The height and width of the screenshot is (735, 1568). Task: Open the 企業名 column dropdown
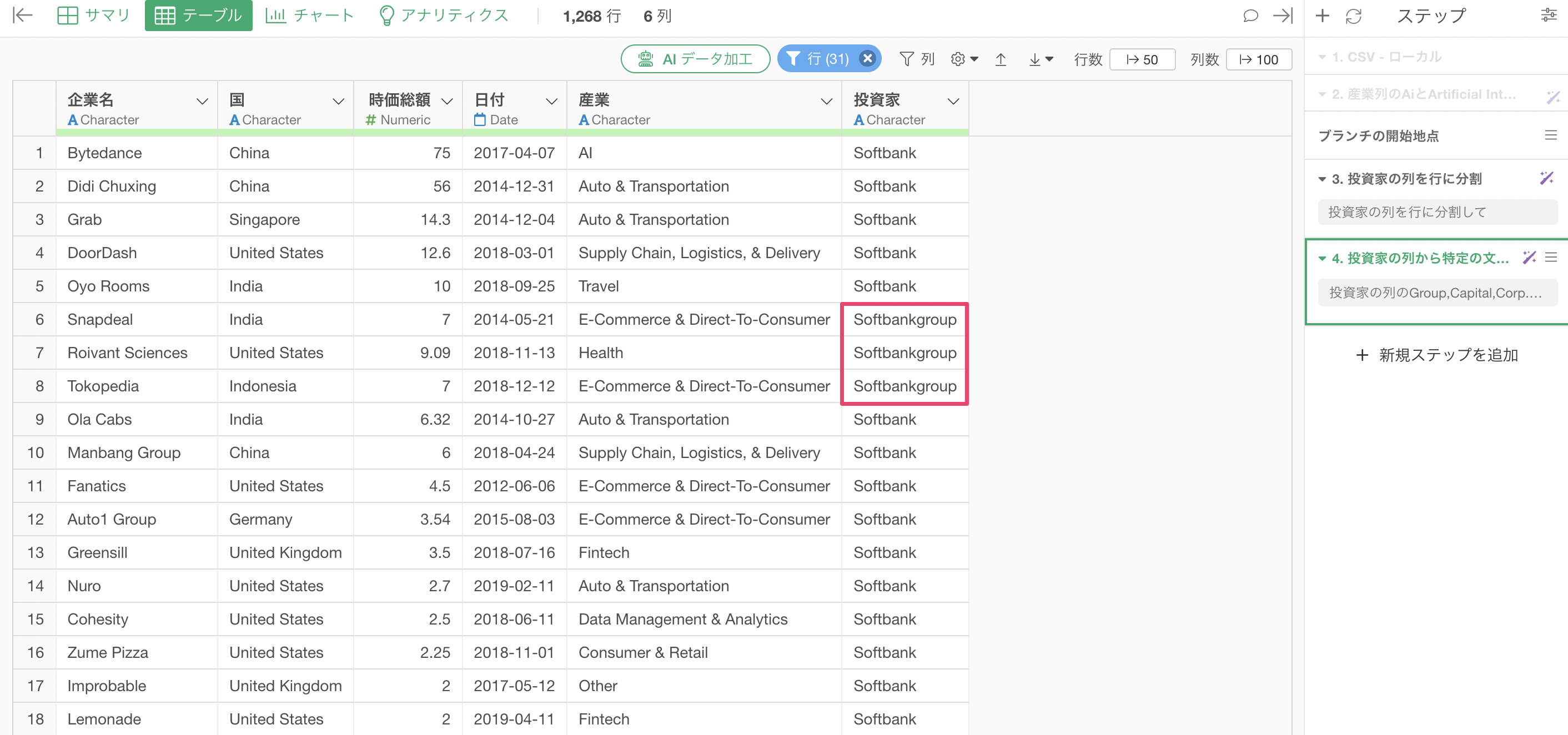pos(202,102)
